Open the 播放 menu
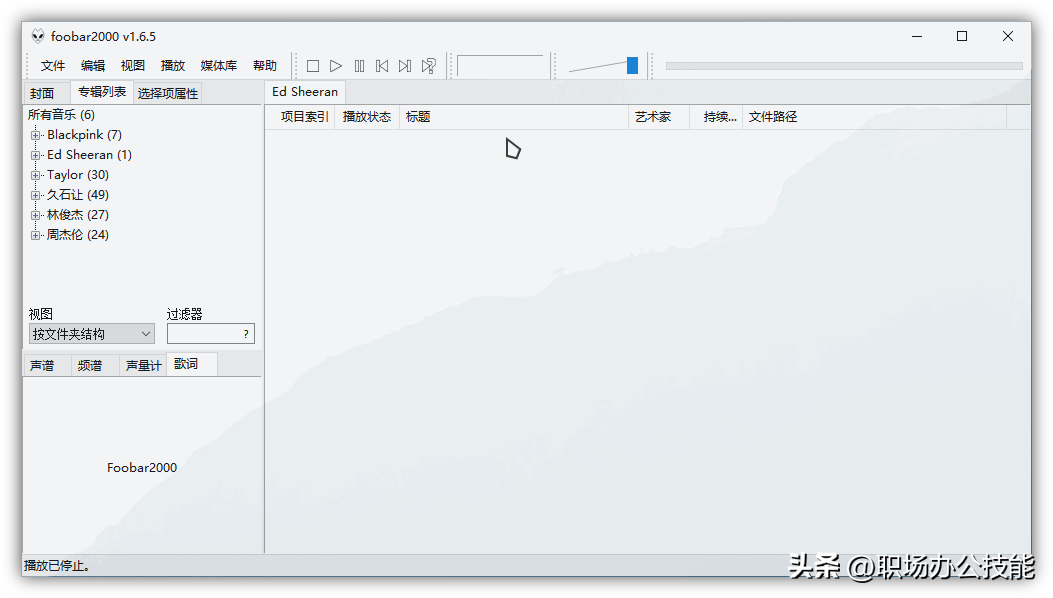Screen dimensions: 1053x598 pyautogui.click(x=173, y=66)
